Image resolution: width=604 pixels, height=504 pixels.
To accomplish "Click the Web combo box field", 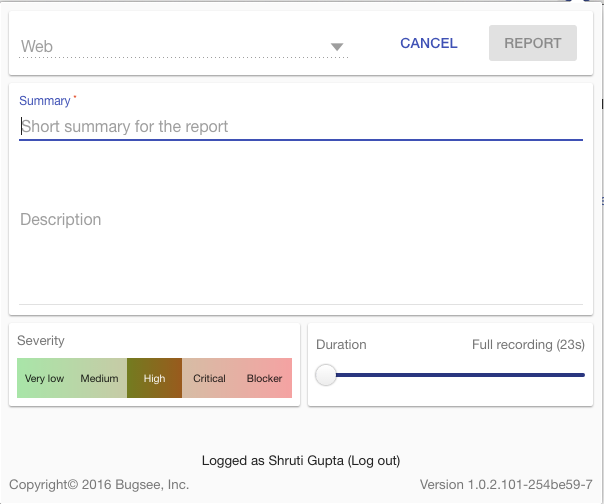I will (x=183, y=47).
